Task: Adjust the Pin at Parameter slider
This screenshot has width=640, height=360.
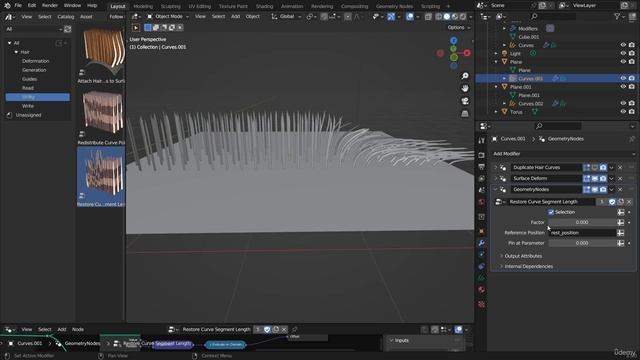Action: [582, 243]
